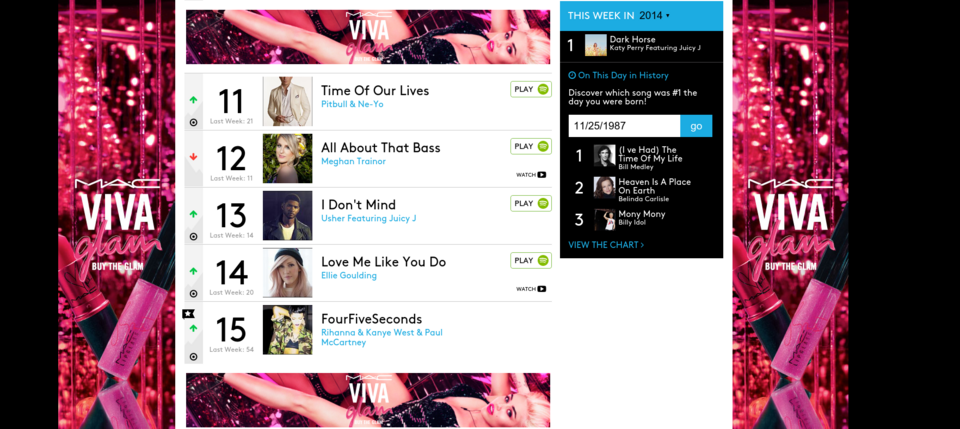The image size is (960, 429).
Task: Expand chart details for rank 13 song
Action: pos(193,236)
